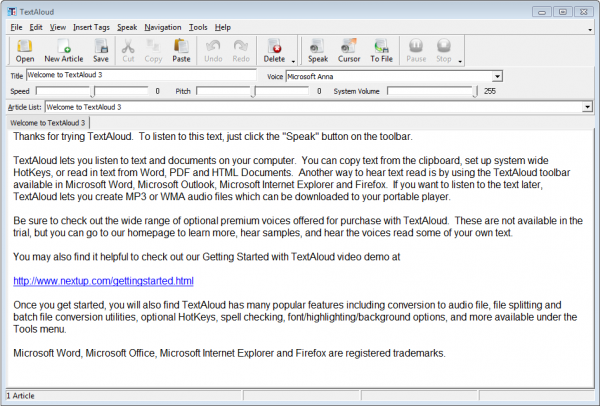Undo the last edit
This screenshot has width=600, height=406.
(x=213, y=51)
